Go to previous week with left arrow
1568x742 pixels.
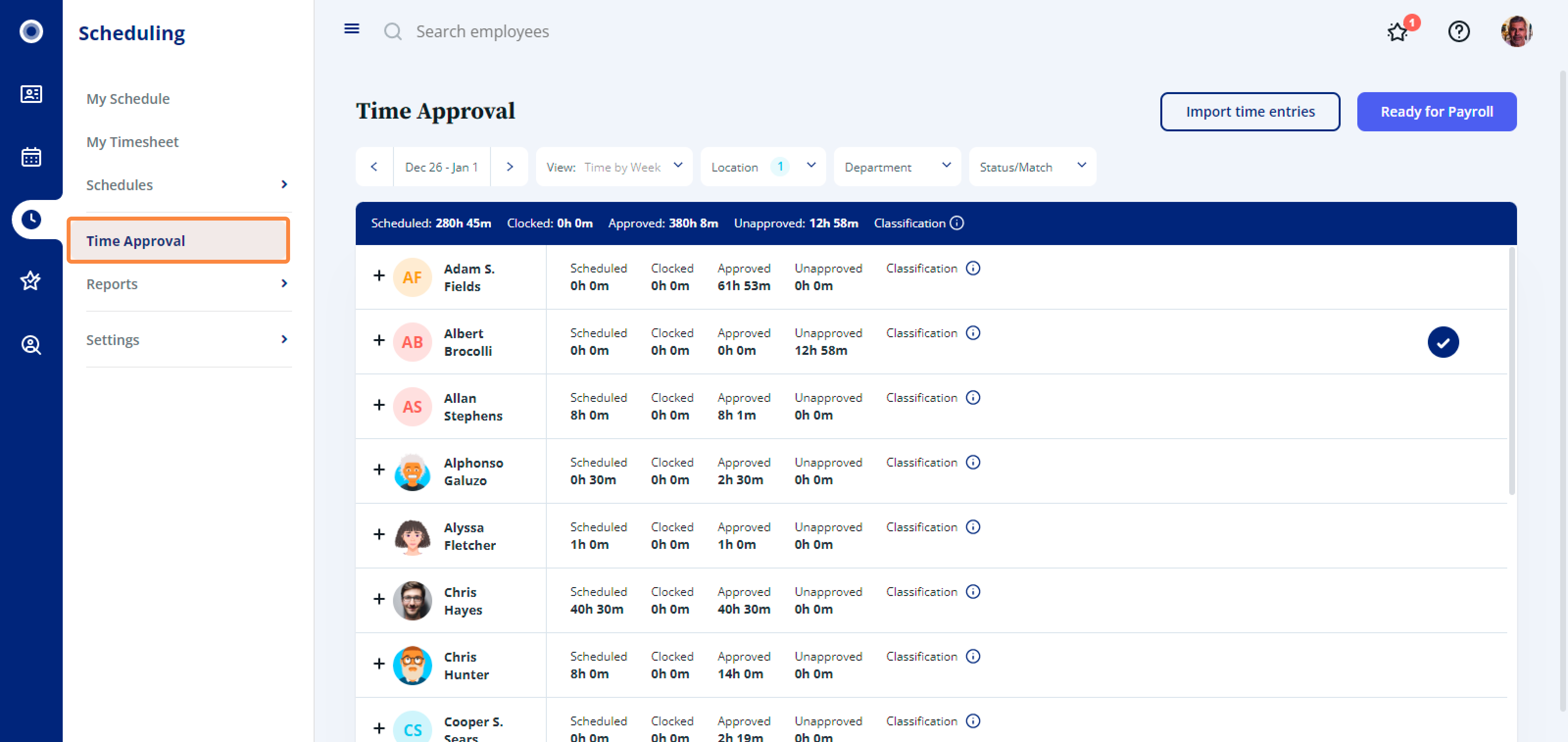pos(374,167)
